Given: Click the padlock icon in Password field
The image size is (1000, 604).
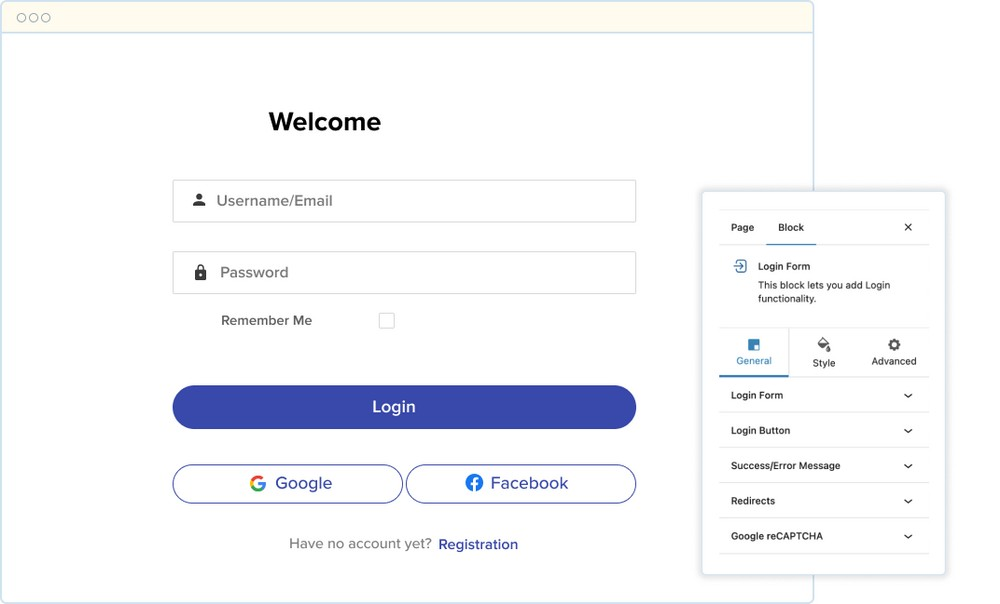Looking at the screenshot, I should pyautogui.click(x=200, y=272).
